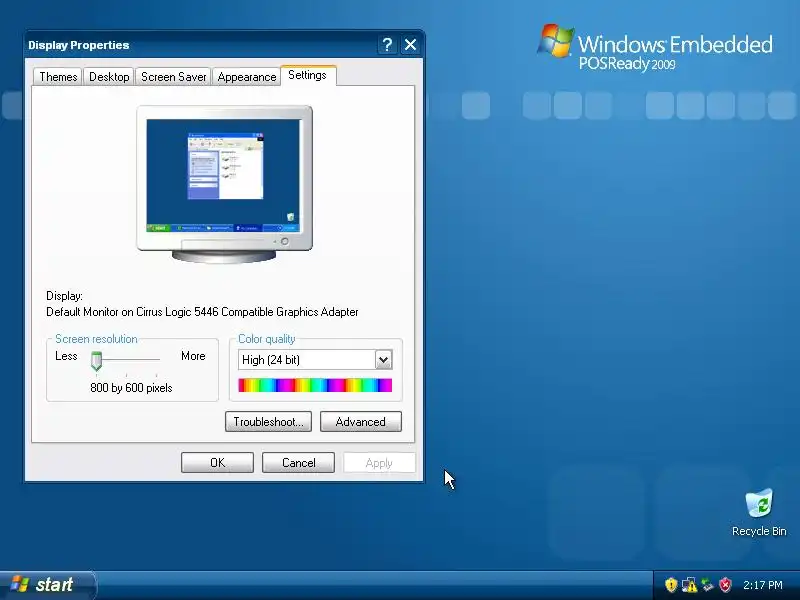Viewport: 800px width, 600px height.
Task: Click the 'More' resolution label
Action: pos(193,356)
